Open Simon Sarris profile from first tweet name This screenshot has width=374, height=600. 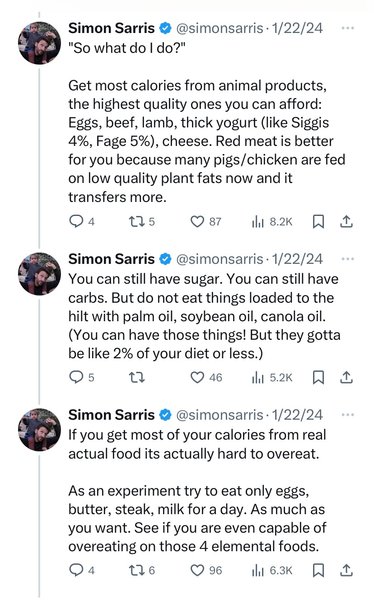pyautogui.click(x=111, y=28)
